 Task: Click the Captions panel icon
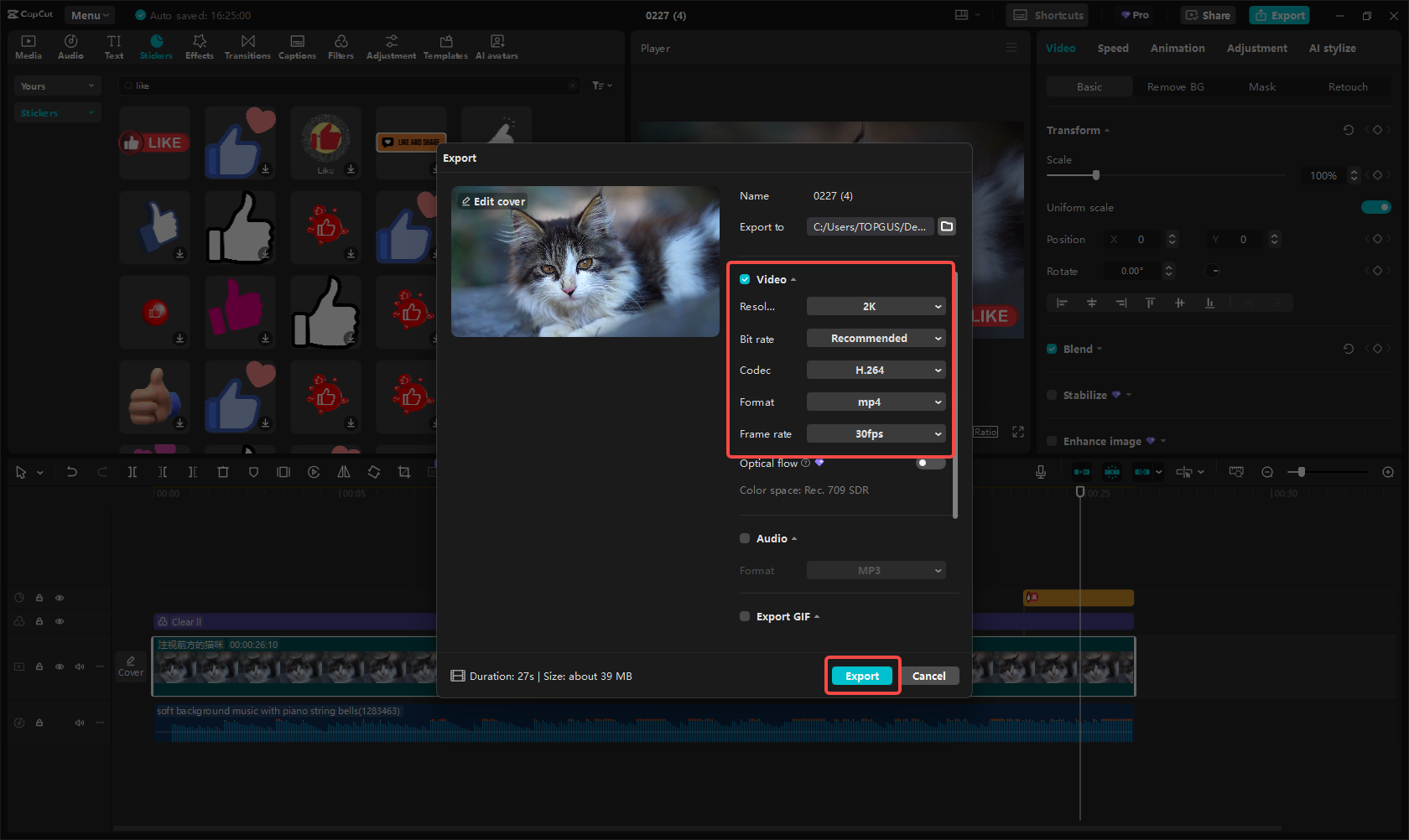297,46
